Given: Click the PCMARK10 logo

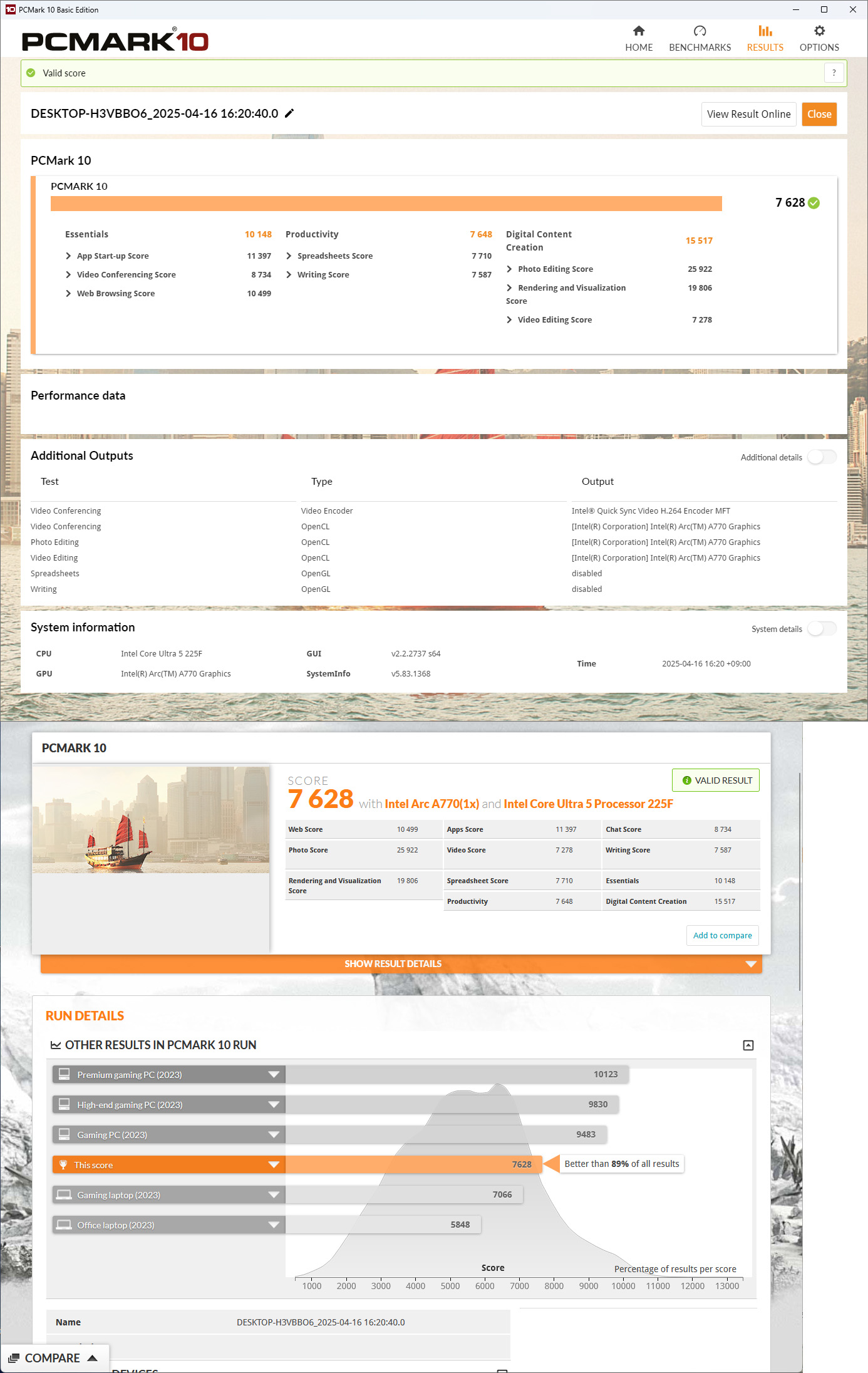Looking at the screenshot, I should (115, 41).
